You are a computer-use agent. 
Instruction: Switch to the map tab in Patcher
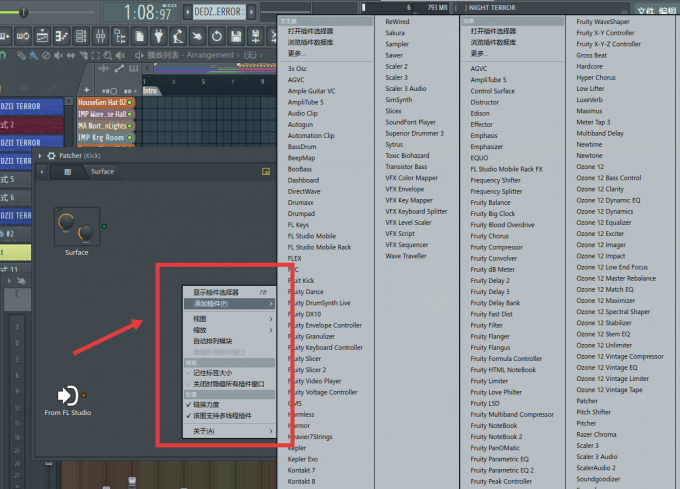coord(68,172)
